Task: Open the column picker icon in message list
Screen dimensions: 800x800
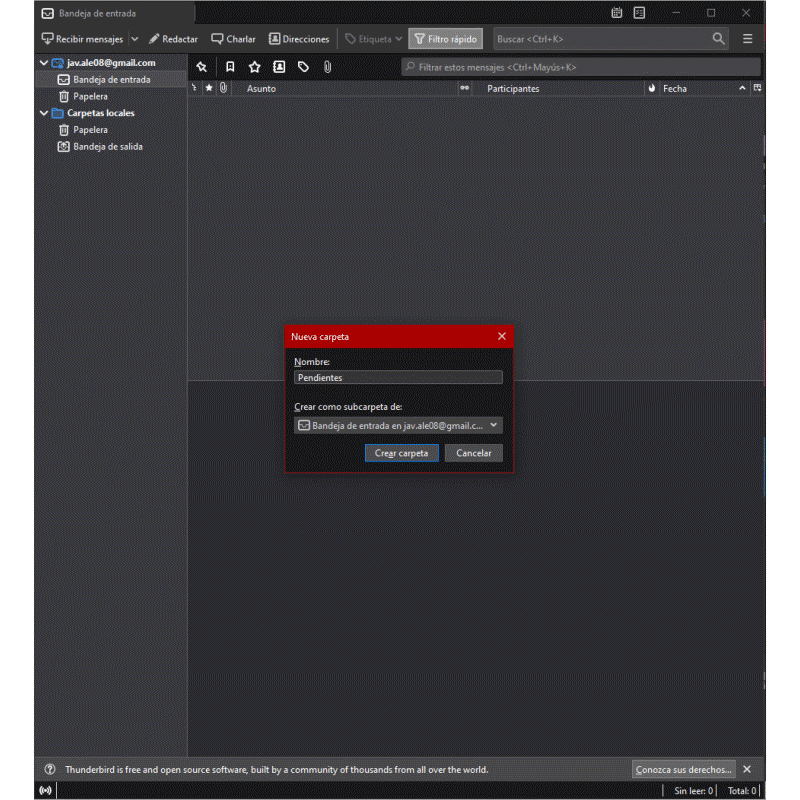Action: (757, 88)
